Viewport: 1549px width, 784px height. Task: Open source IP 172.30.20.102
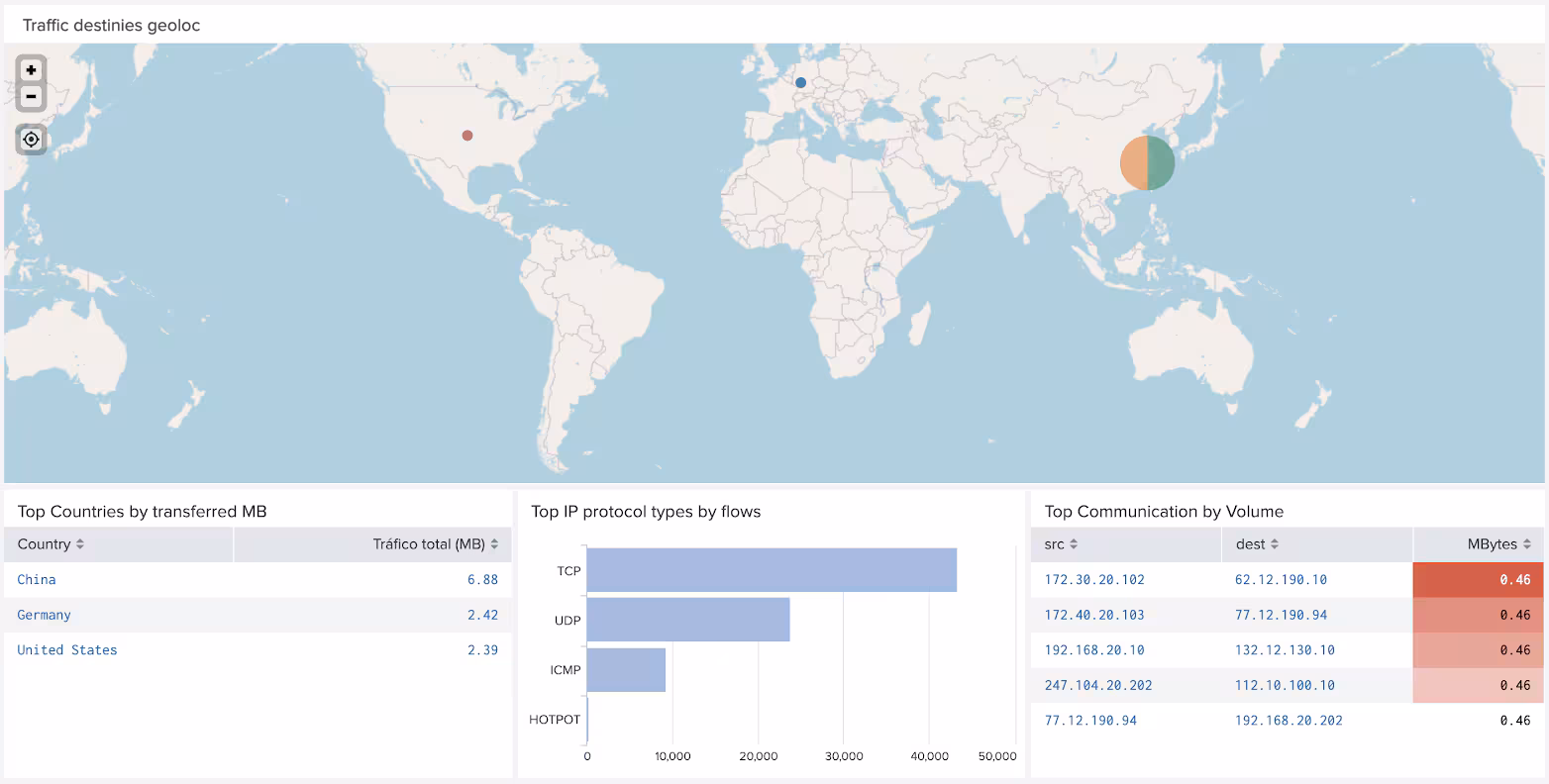click(1094, 580)
